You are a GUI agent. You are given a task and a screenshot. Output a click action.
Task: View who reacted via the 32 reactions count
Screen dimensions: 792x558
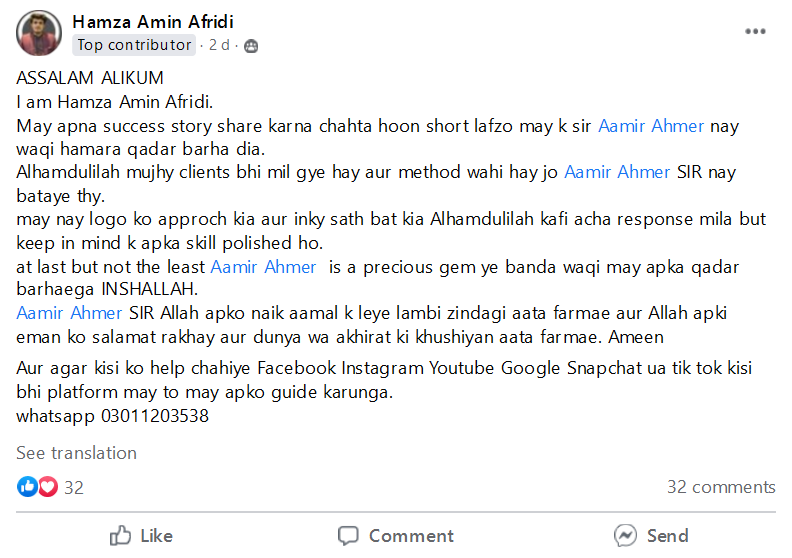[74, 488]
